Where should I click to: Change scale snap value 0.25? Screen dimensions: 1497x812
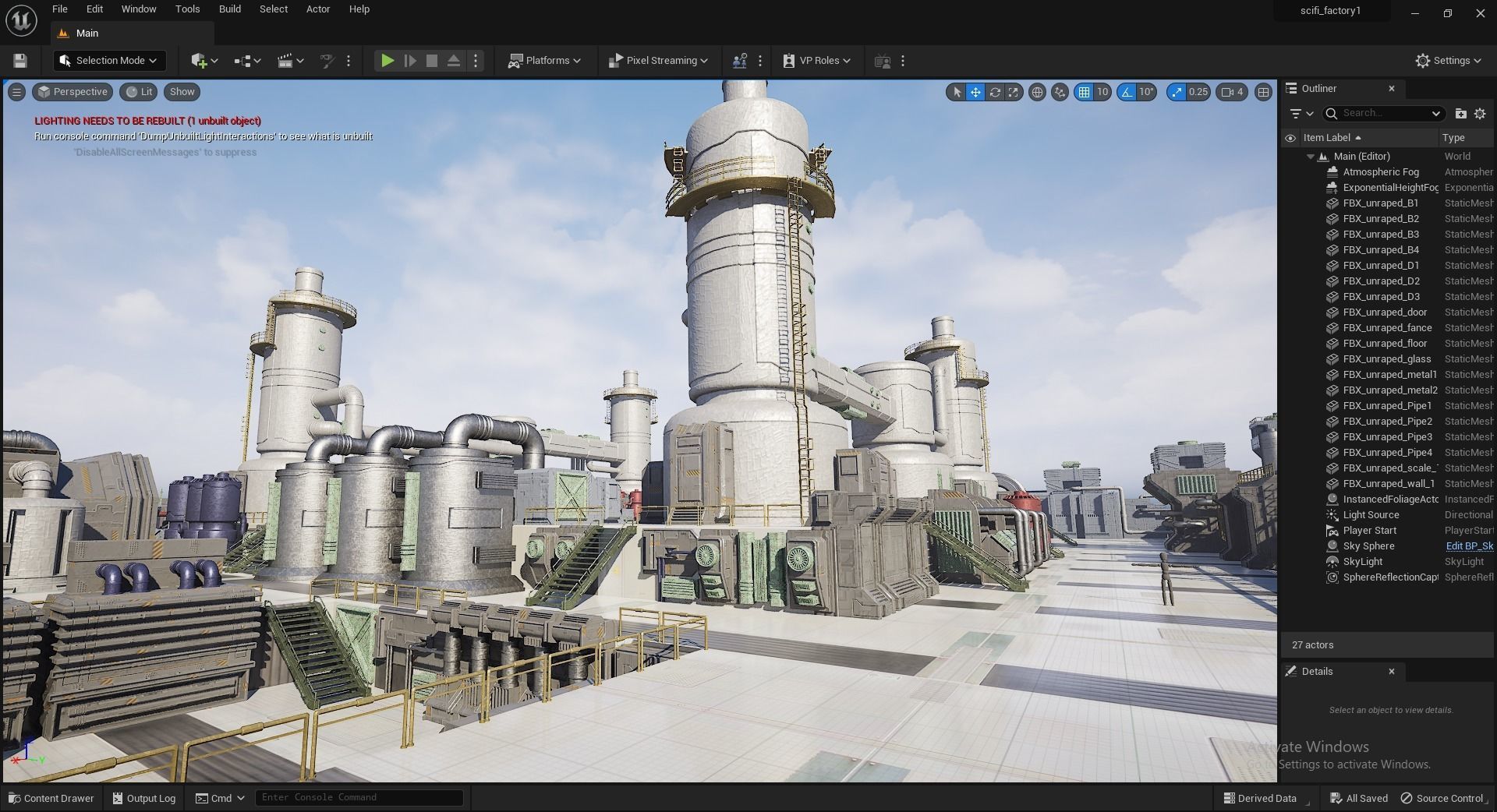point(1198,92)
